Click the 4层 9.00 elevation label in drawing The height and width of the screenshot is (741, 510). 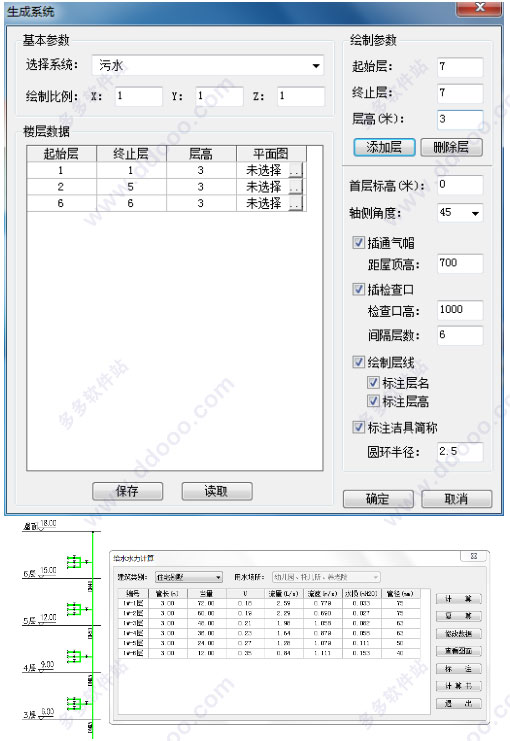point(39,666)
